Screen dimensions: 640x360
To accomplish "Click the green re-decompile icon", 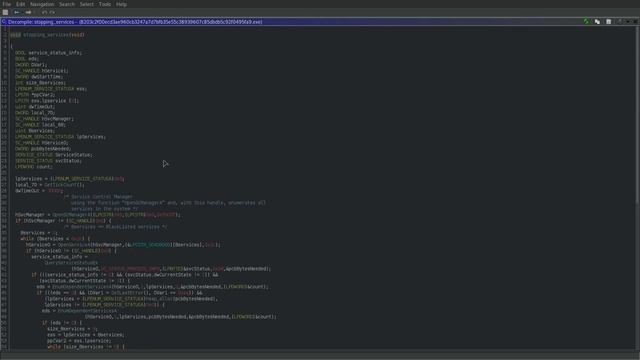I will 587,22.
